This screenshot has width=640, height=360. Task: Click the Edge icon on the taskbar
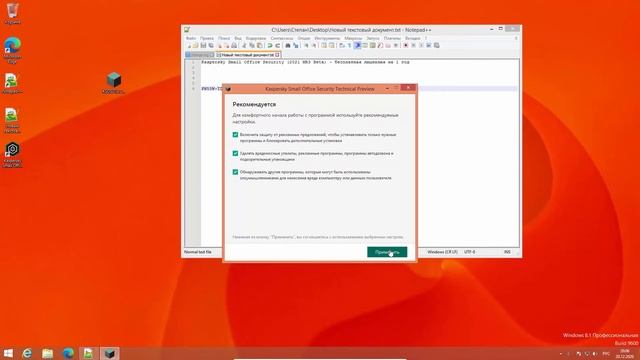[68, 353]
